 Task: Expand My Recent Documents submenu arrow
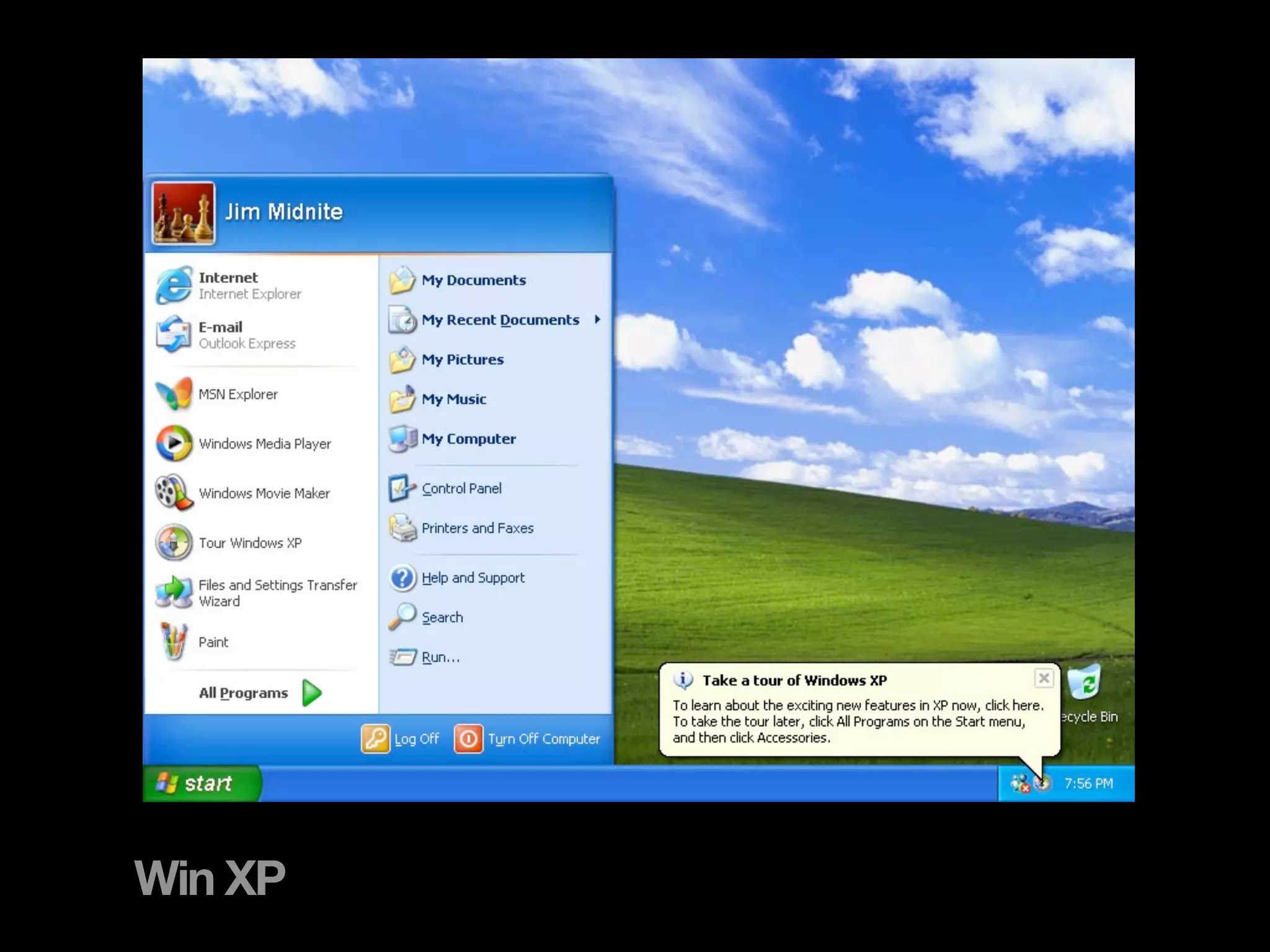(x=597, y=319)
